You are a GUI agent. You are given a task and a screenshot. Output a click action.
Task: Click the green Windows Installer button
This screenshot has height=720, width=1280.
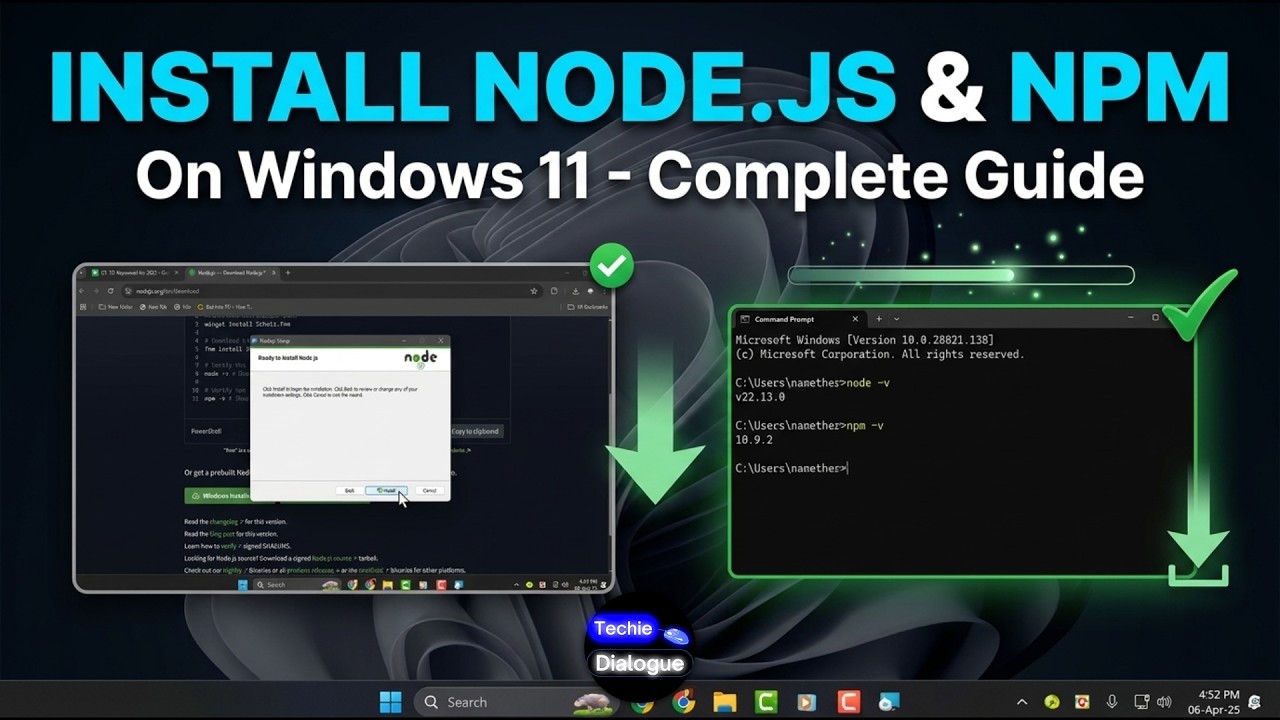point(219,495)
